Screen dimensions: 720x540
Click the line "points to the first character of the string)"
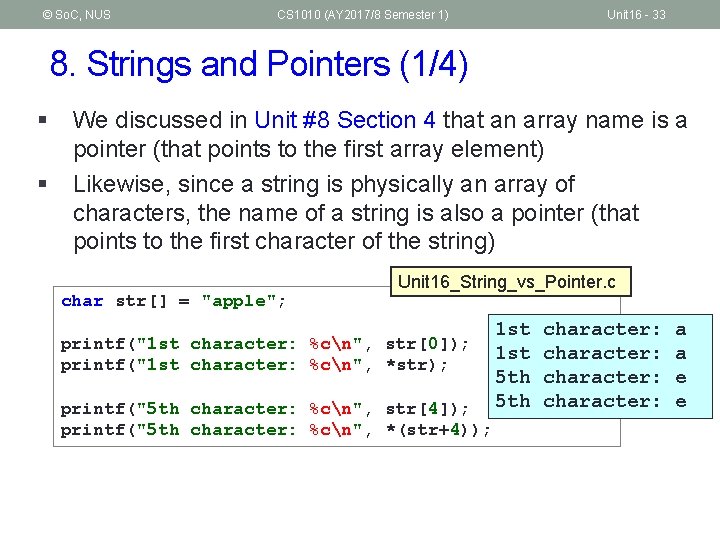(284, 242)
